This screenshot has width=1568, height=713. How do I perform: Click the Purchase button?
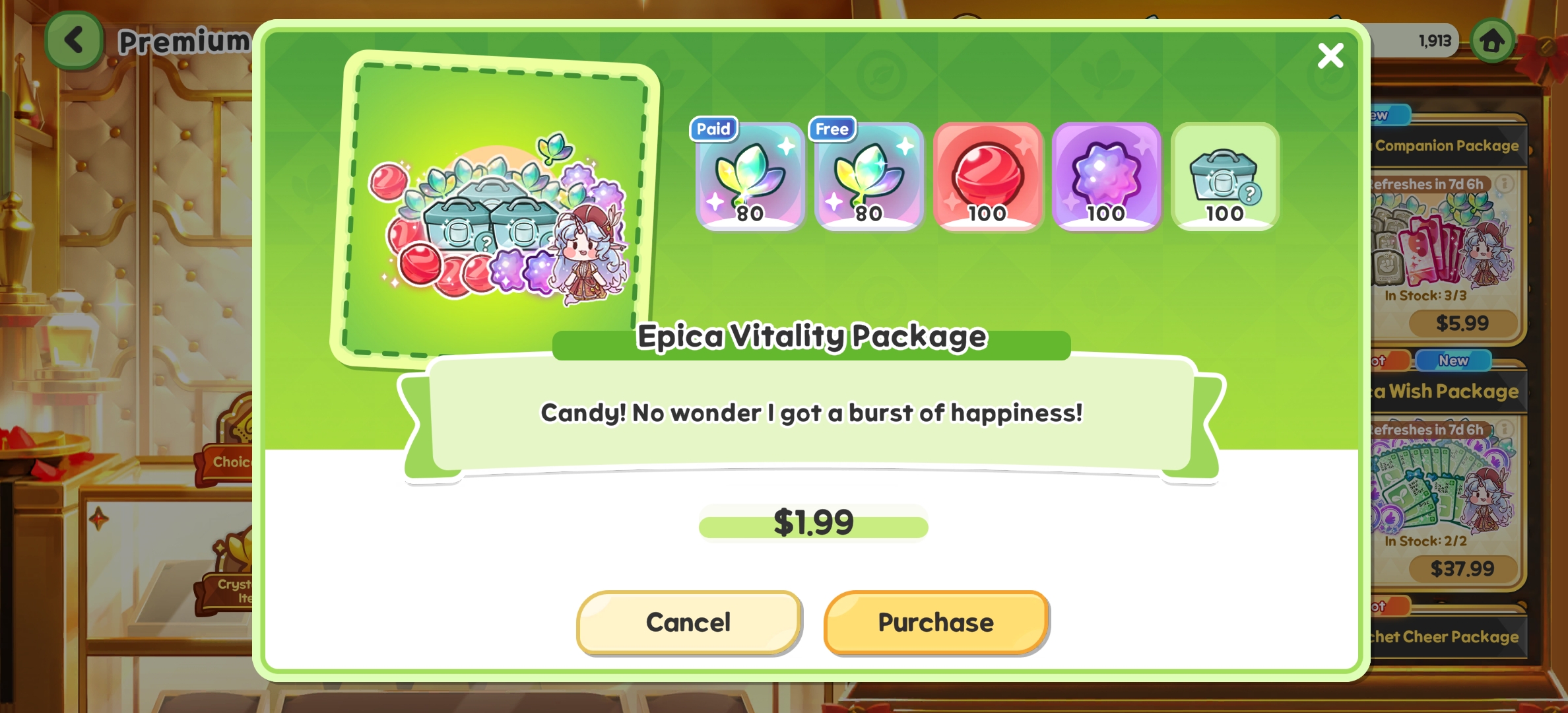(x=936, y=623)
